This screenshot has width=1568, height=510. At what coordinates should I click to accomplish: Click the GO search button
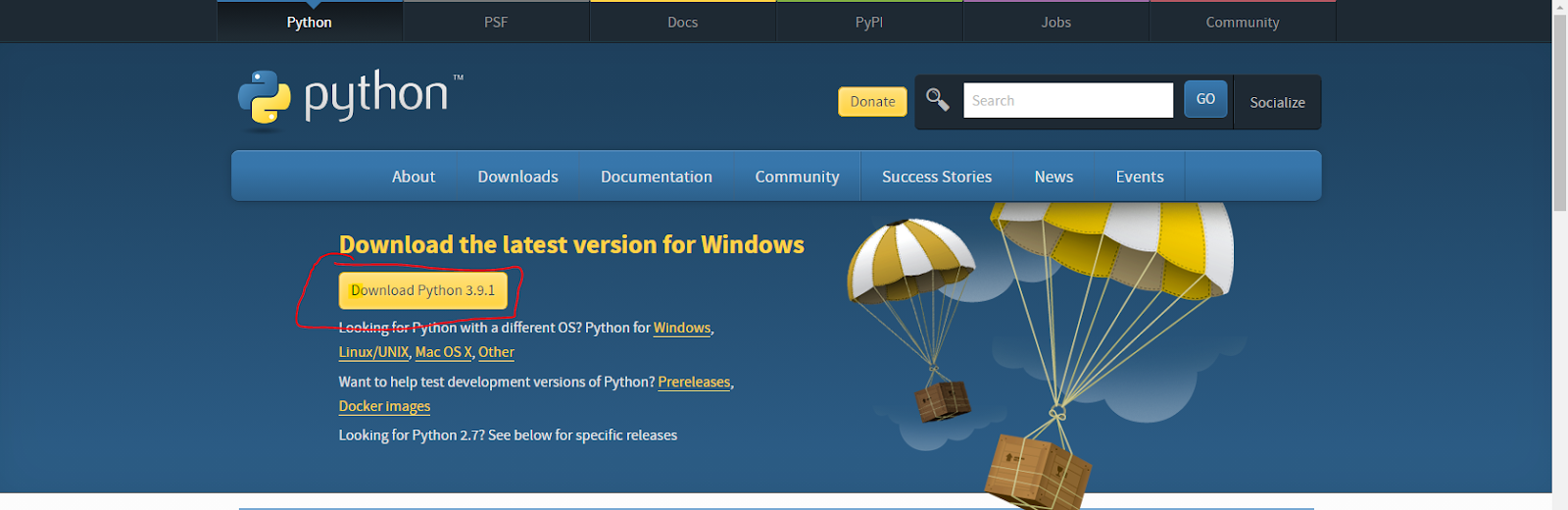(x=1205, y=99)
